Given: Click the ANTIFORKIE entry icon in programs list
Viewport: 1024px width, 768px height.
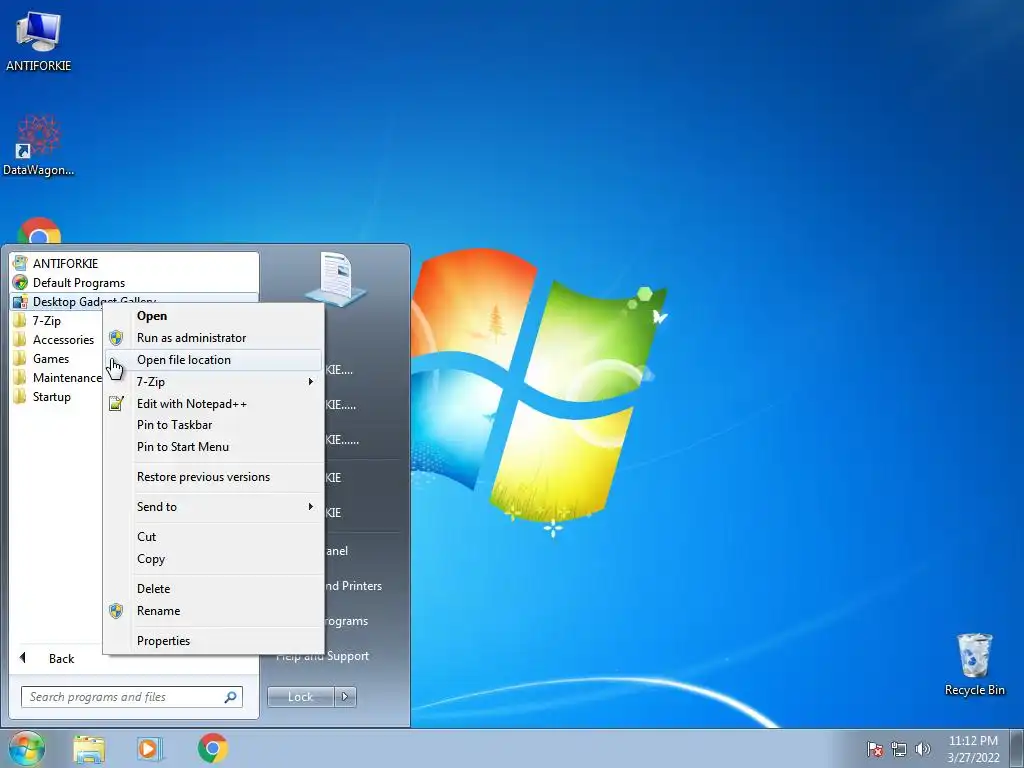Looking at the screenshot, I should click(x=20, y=264).
